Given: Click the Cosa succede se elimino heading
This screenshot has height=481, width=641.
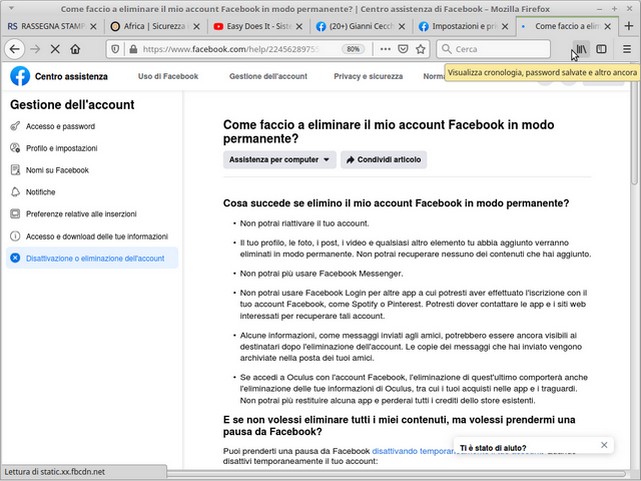Looking at the screenshot, I should coord(396,204).
